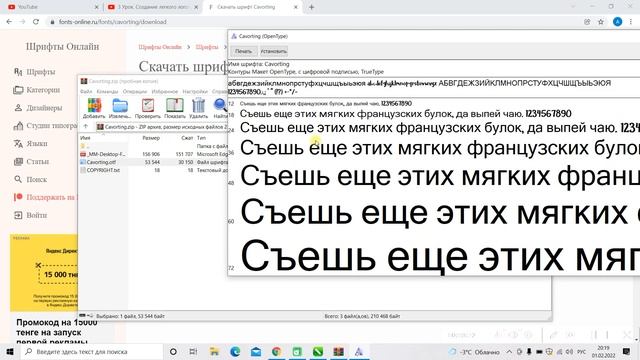Viewport: 640px width, 360px height.
Task: Reload the page in the browser
Action: (x=36, y=22)
